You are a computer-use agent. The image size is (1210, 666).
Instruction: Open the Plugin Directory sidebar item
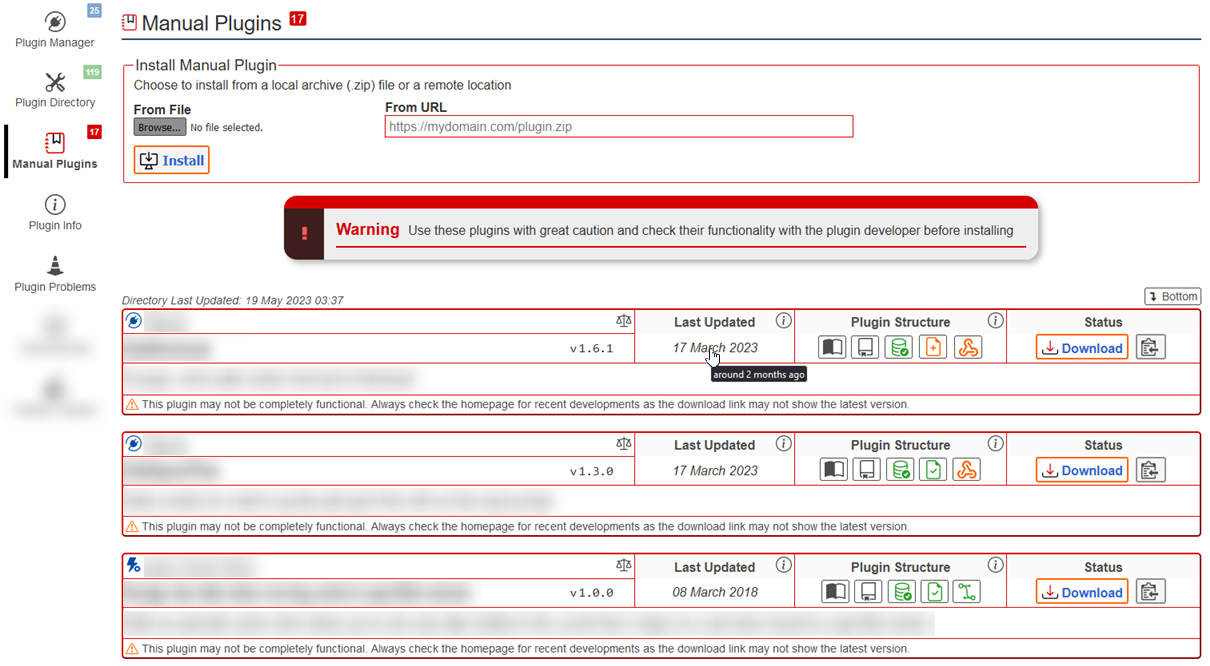pyautogui.click(x=55, y=90)
